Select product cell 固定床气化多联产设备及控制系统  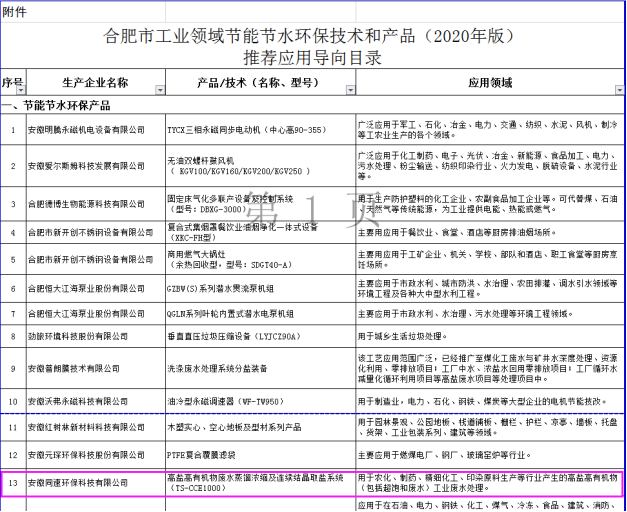261,204
